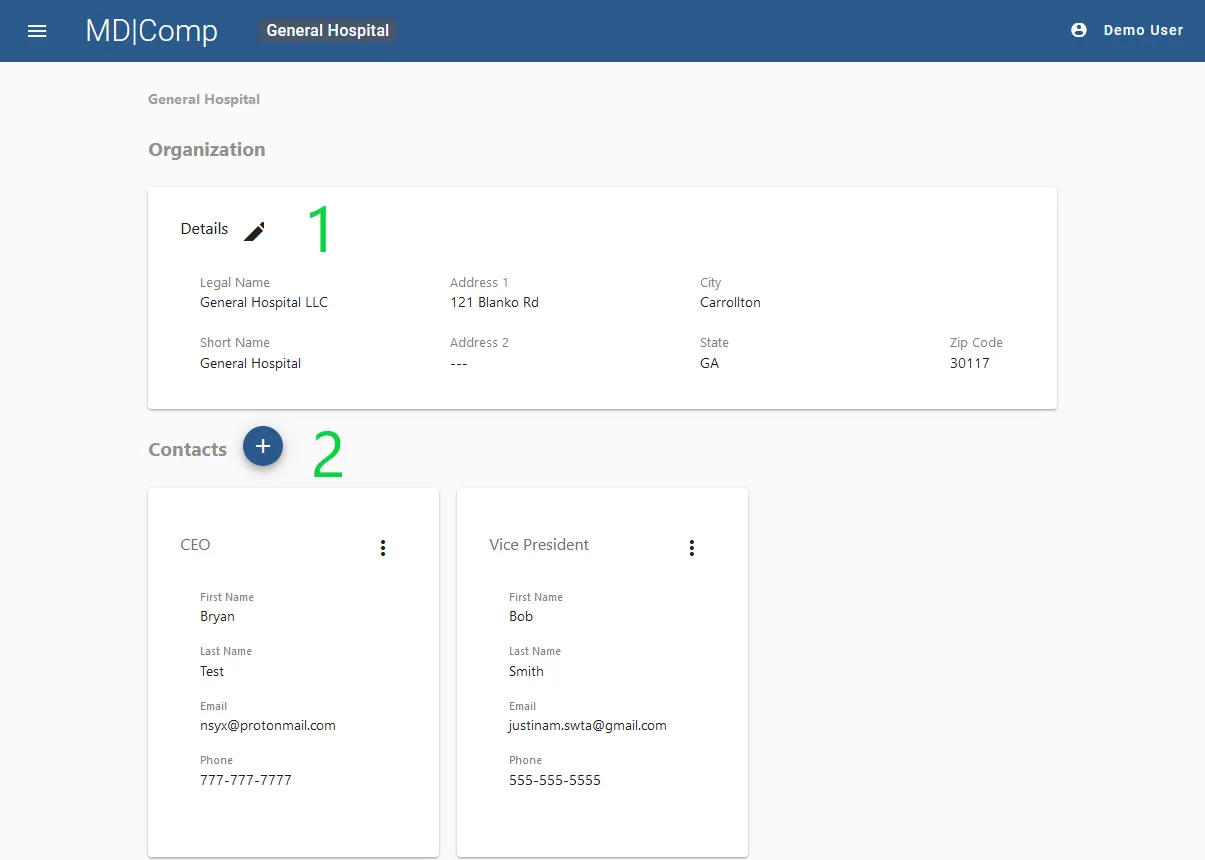The height and width of the screenshot is (860, 1205).
Task: Click phone number 555-555-5555 on Vice President card
Action: pos(555,780)
